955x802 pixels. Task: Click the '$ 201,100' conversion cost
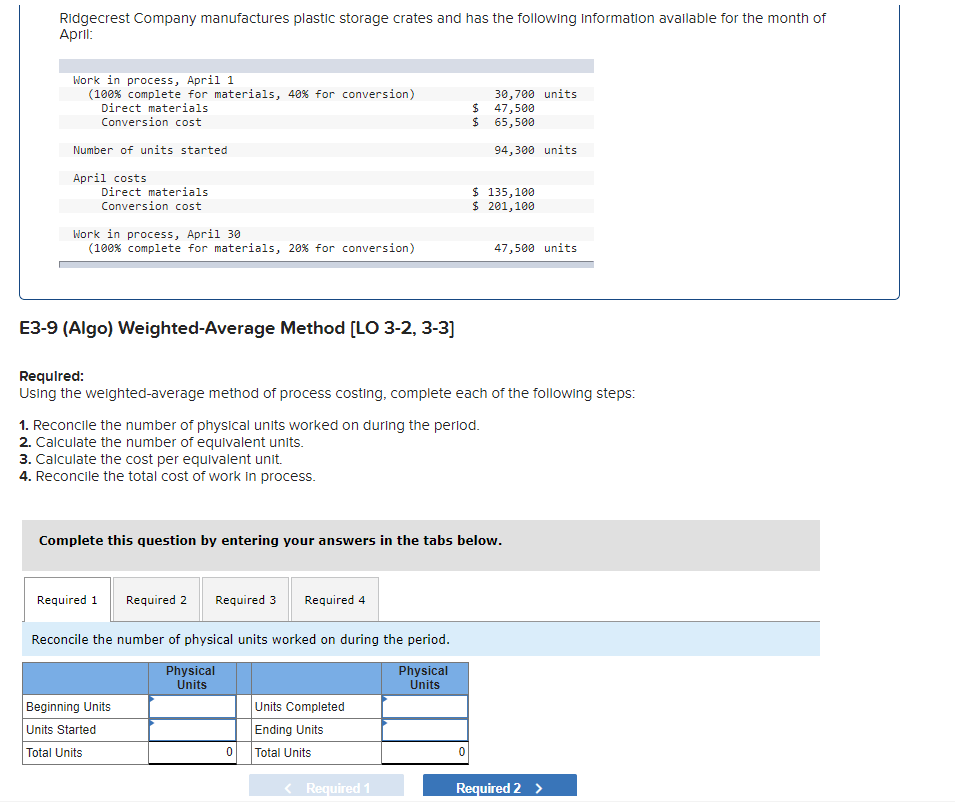coord(503,206)
